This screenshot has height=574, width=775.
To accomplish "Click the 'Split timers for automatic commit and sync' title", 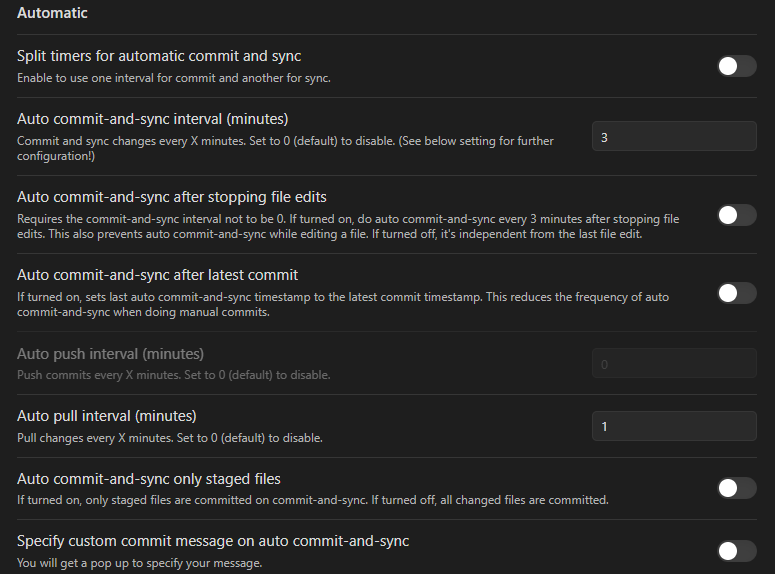I will pos(159,56).
